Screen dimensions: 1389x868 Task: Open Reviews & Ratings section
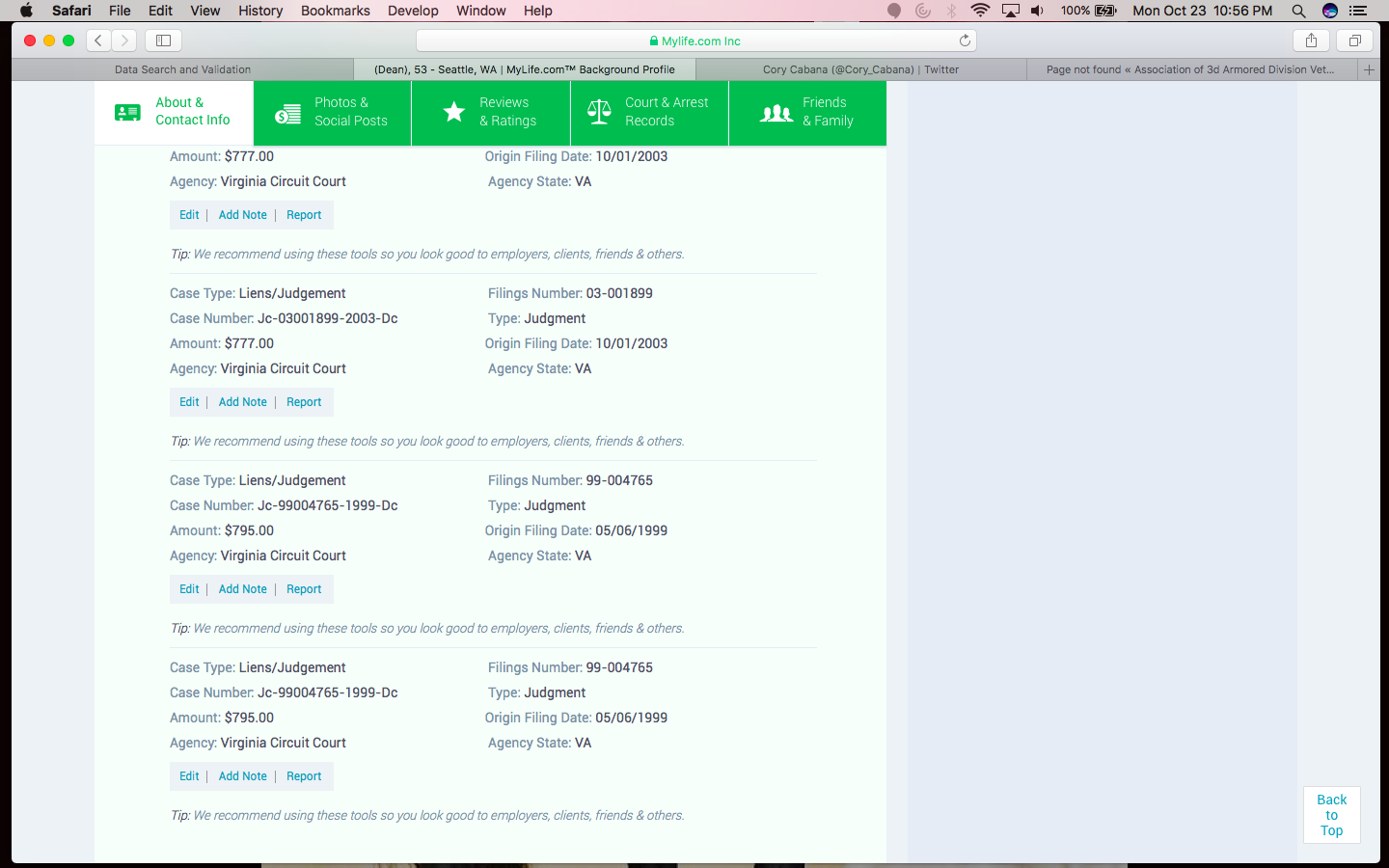pyautogui.click(x=491, y=112)
